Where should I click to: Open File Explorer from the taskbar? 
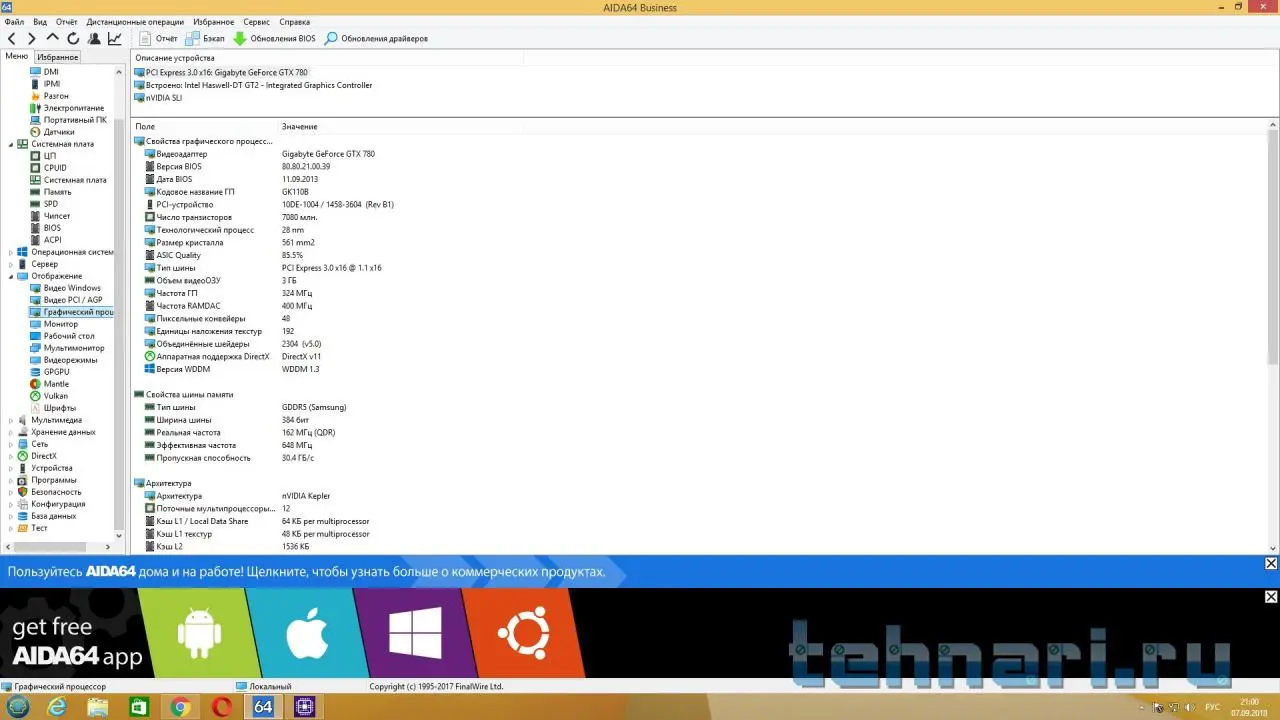[99, 707]
